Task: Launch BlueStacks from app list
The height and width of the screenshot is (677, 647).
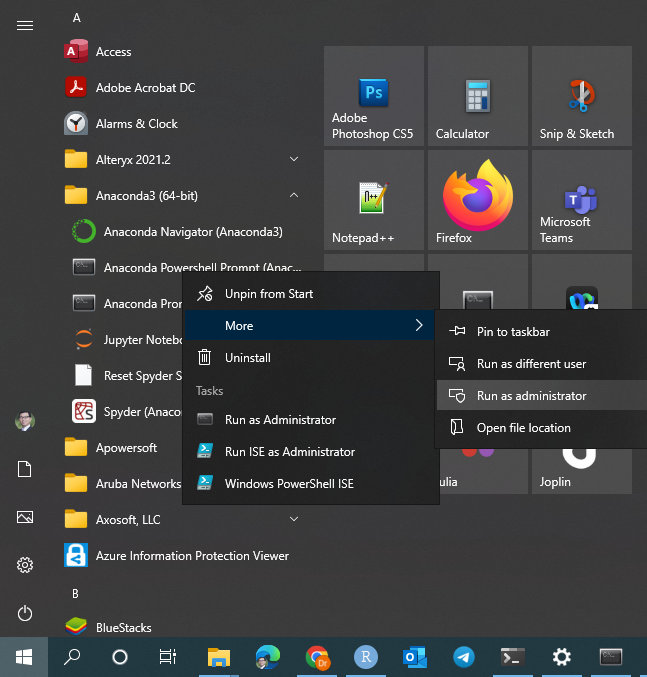Action: click(181, 627)
